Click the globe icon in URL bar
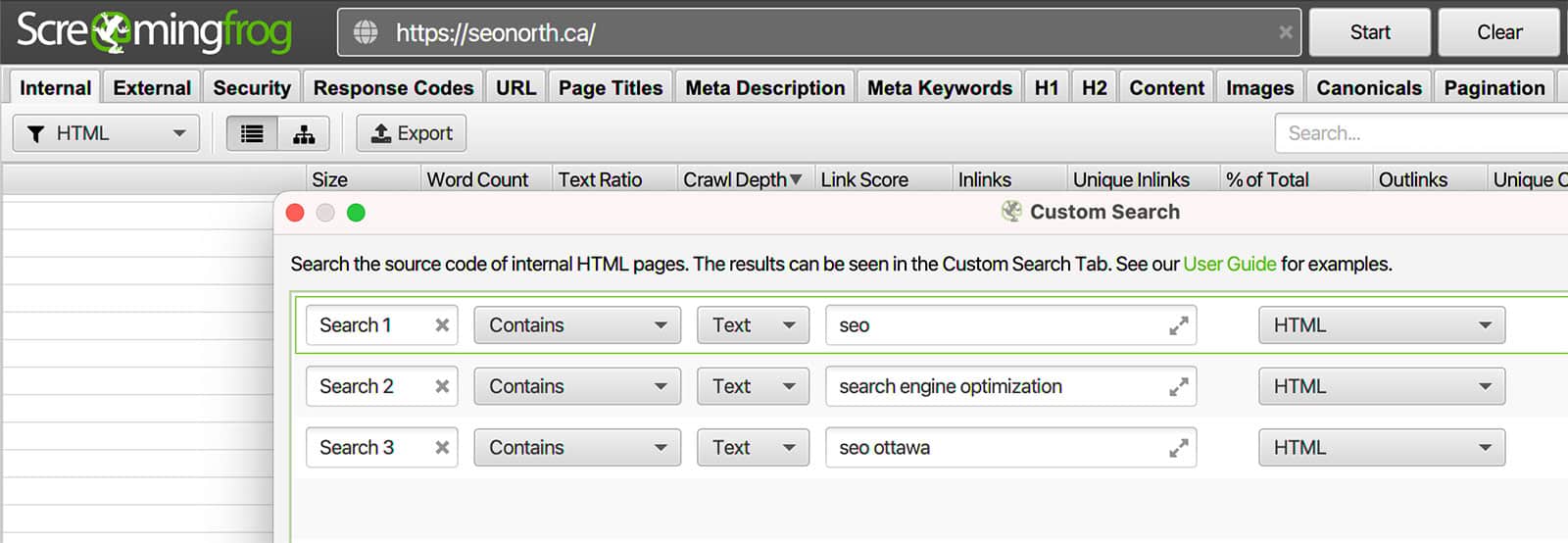This screenshot has width=1568, height=543. click(366, 32)
